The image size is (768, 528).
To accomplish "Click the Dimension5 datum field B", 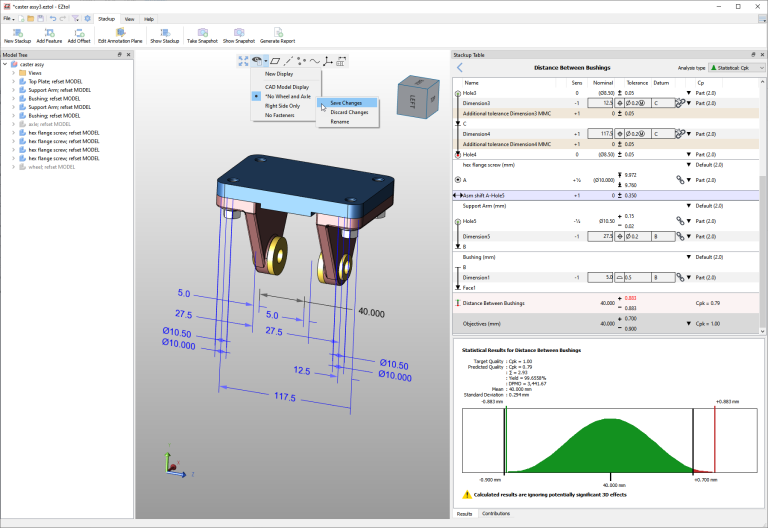I will 662,237.
